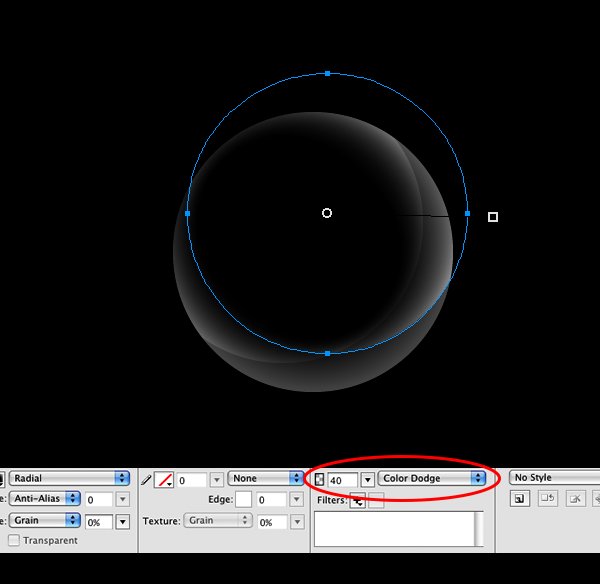Click the New Style icon button
This screenshot has height=584, width=600.
point(520,499)
